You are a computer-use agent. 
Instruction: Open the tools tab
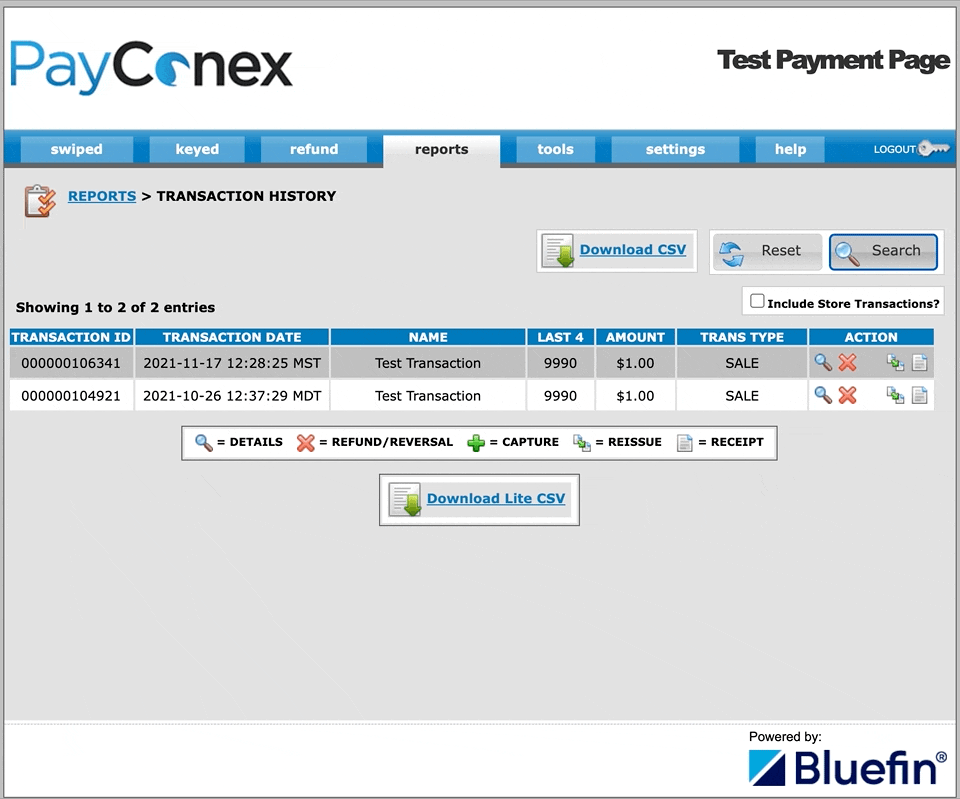point(555,149)
